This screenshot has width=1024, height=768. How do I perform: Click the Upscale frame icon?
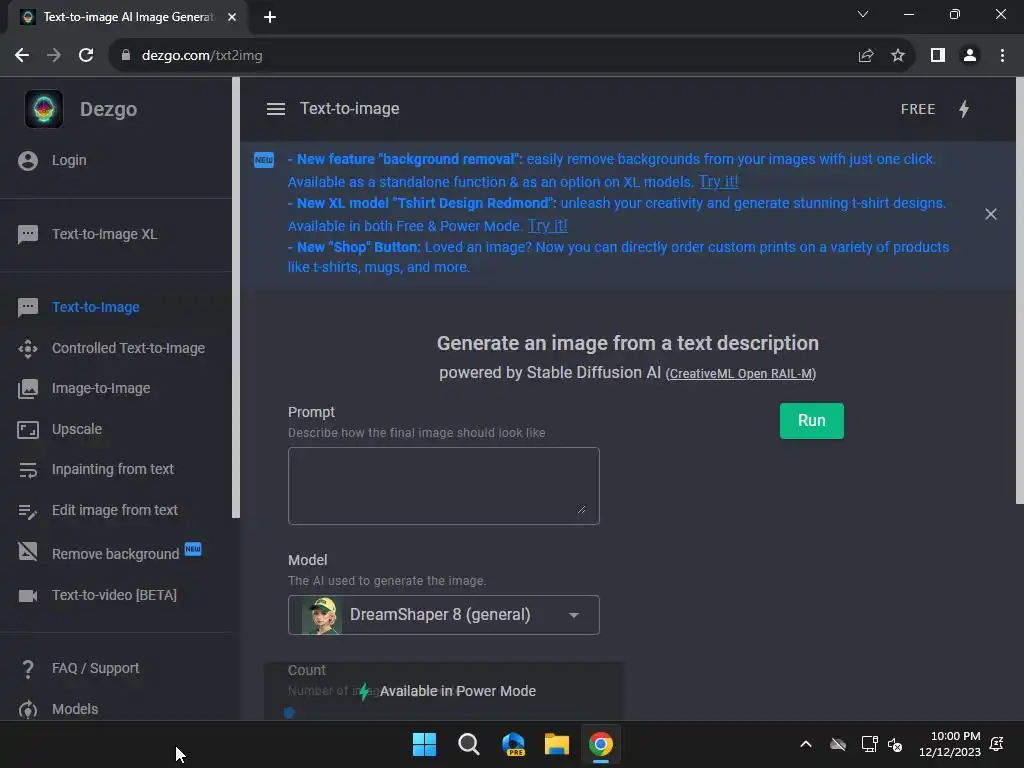coord(28,430)
